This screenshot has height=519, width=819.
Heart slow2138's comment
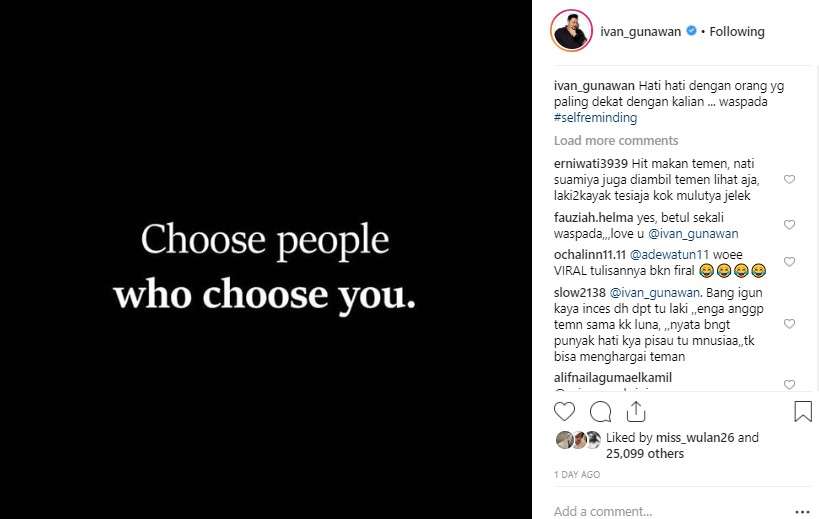click(x=789, y=324)
